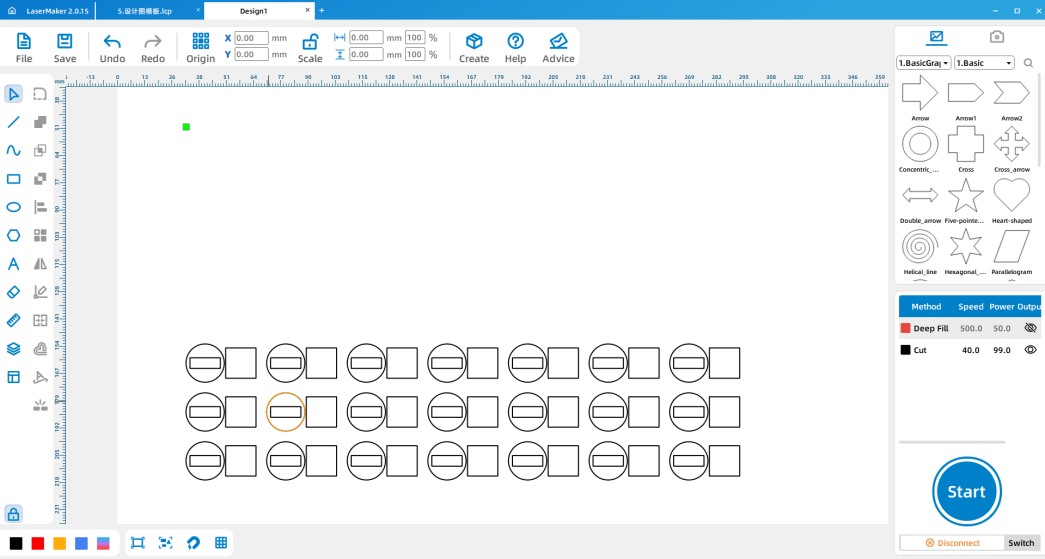
Task: Pick the gradient color swatch
Action: (x=103, y=543)
